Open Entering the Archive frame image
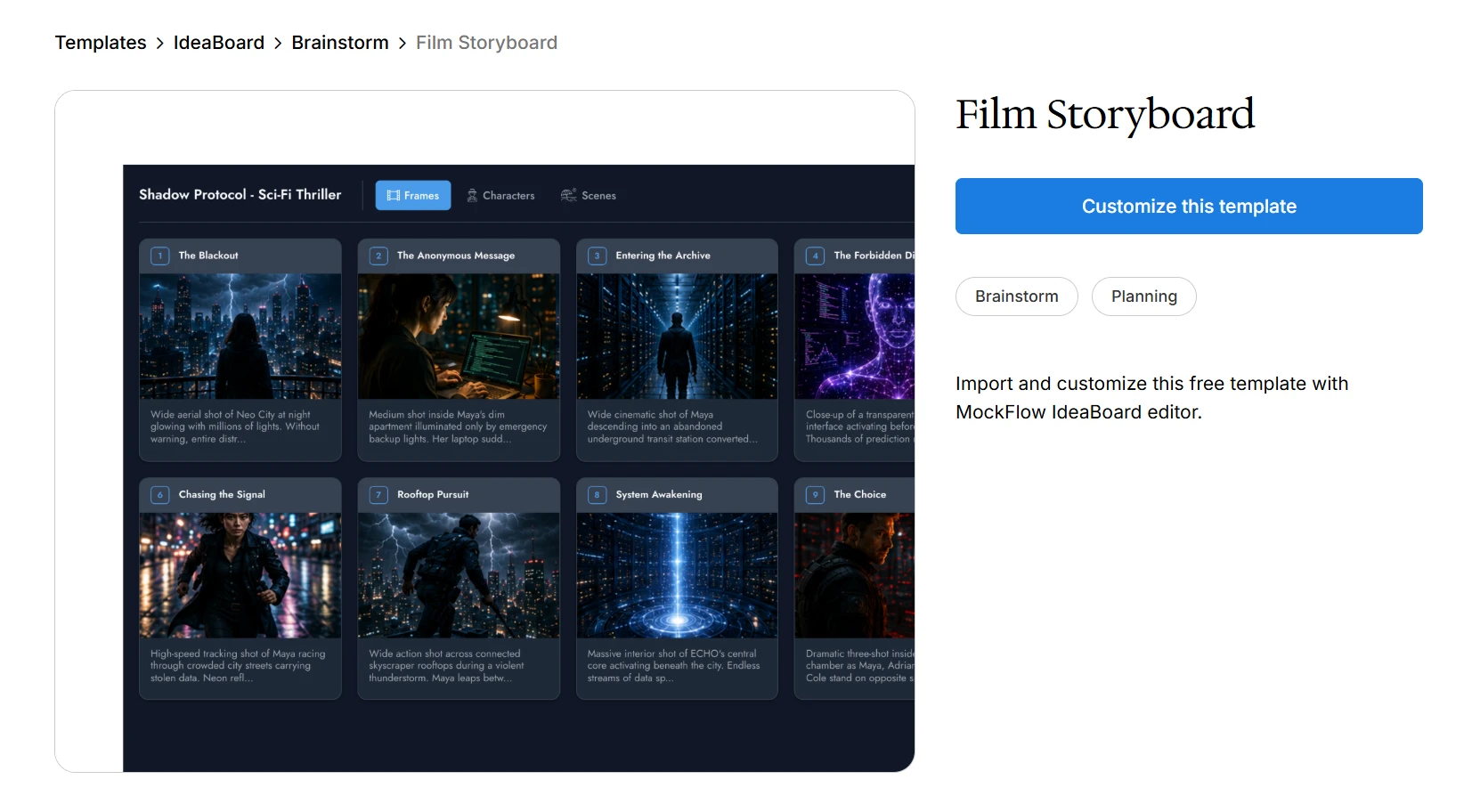This screenshot has height=812, width=1472. pos(677,336)
